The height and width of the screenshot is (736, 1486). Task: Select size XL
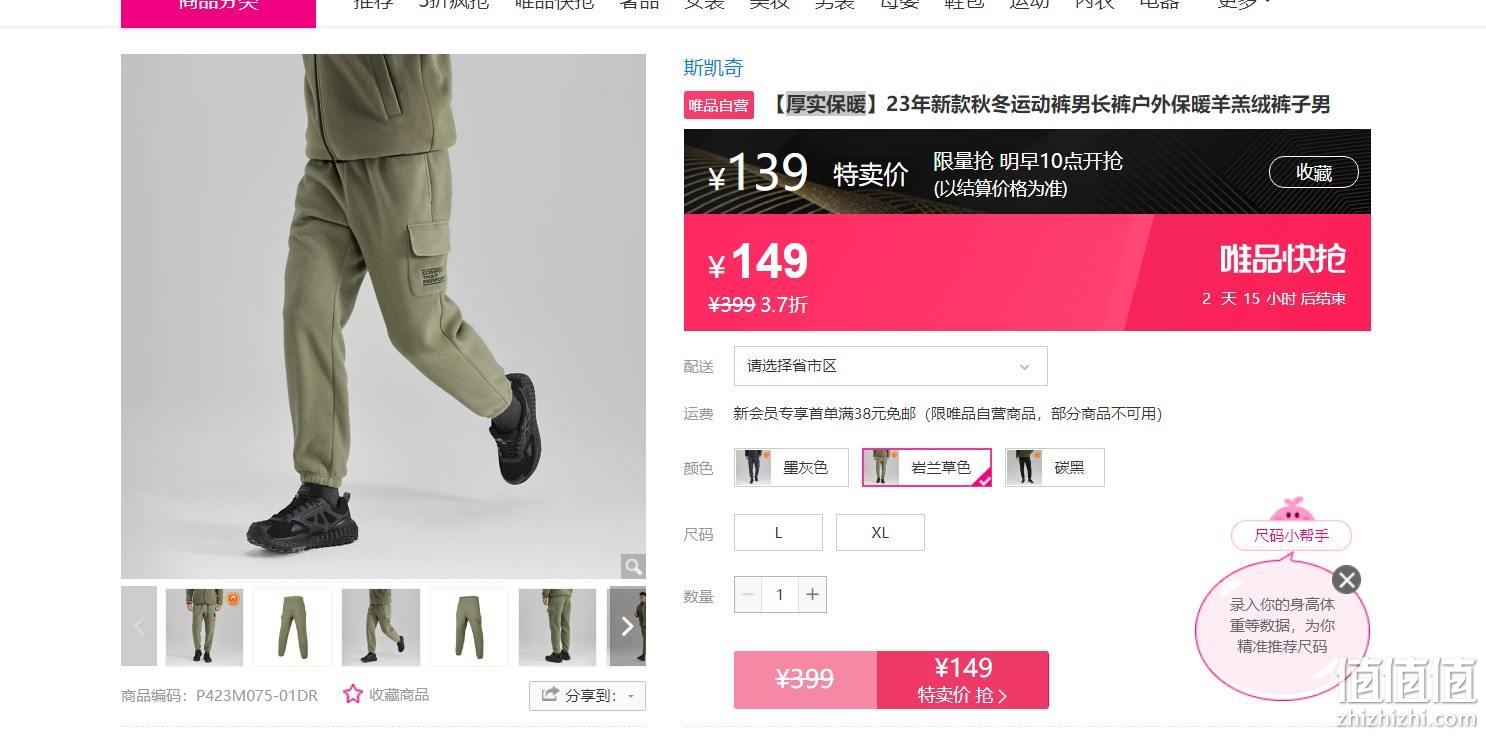(x=880, y=532)
